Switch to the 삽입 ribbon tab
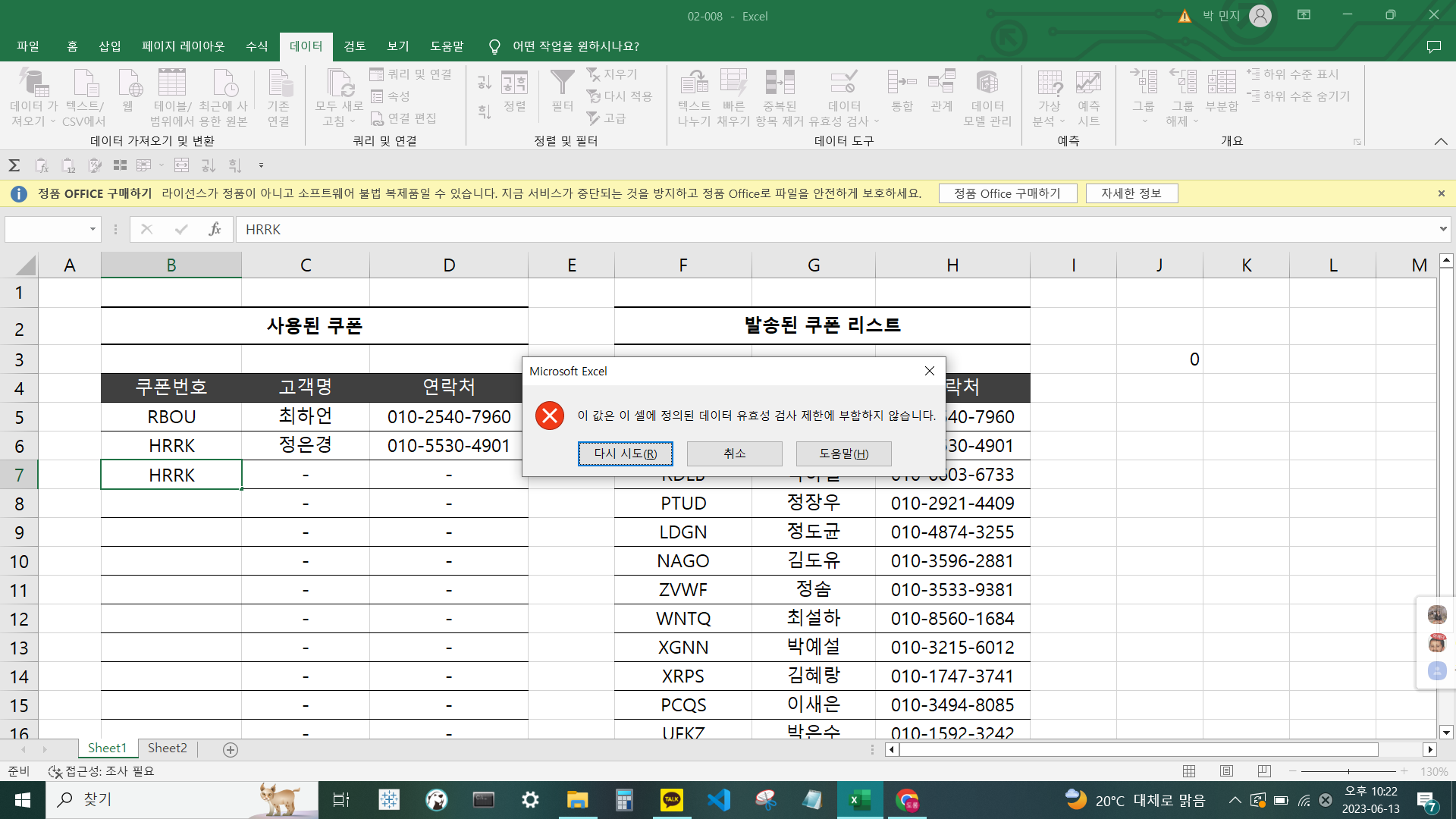 tap(110, 46)
